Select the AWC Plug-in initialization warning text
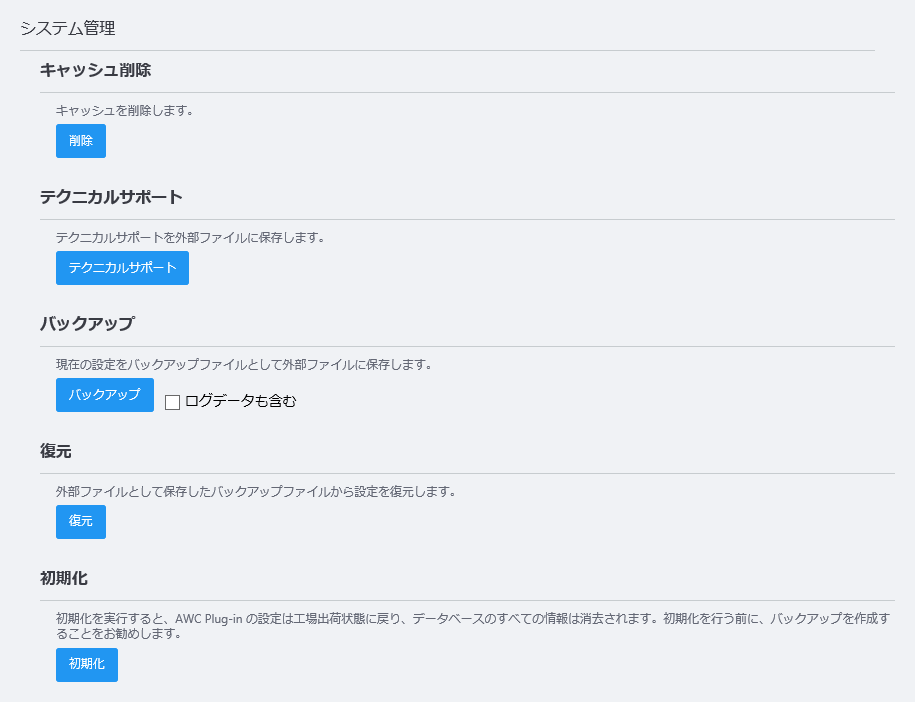 point(473,626)
